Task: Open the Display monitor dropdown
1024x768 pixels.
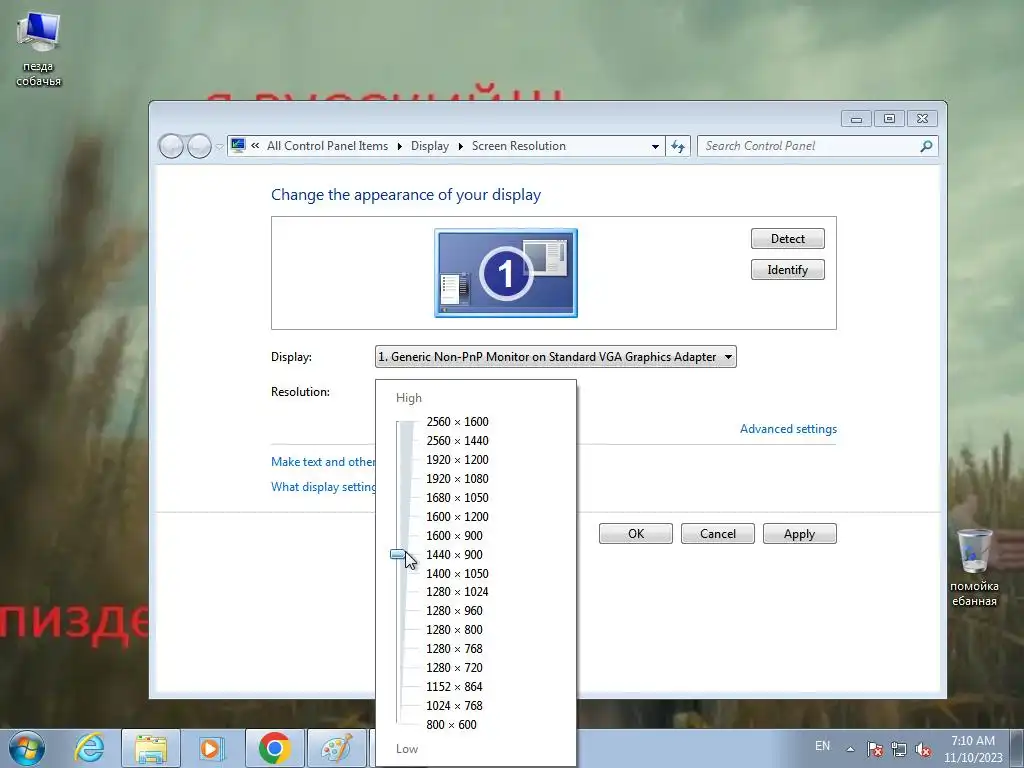Action: click(x=556, y=357)
